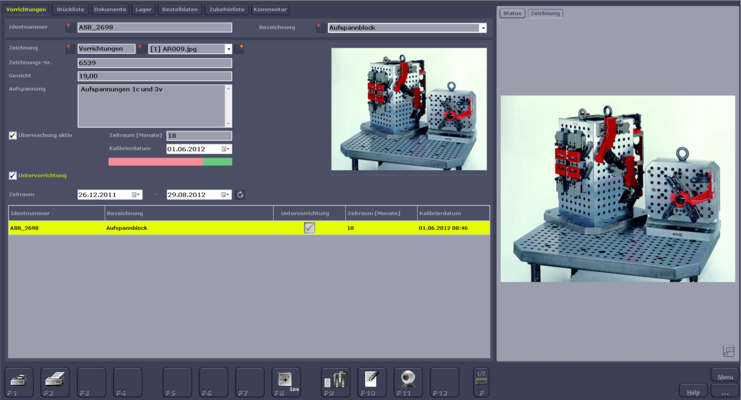The image size is (741, 400).
Task: Click the red-dot button before AR009.jpg dropdown
Action: [141, 48]
